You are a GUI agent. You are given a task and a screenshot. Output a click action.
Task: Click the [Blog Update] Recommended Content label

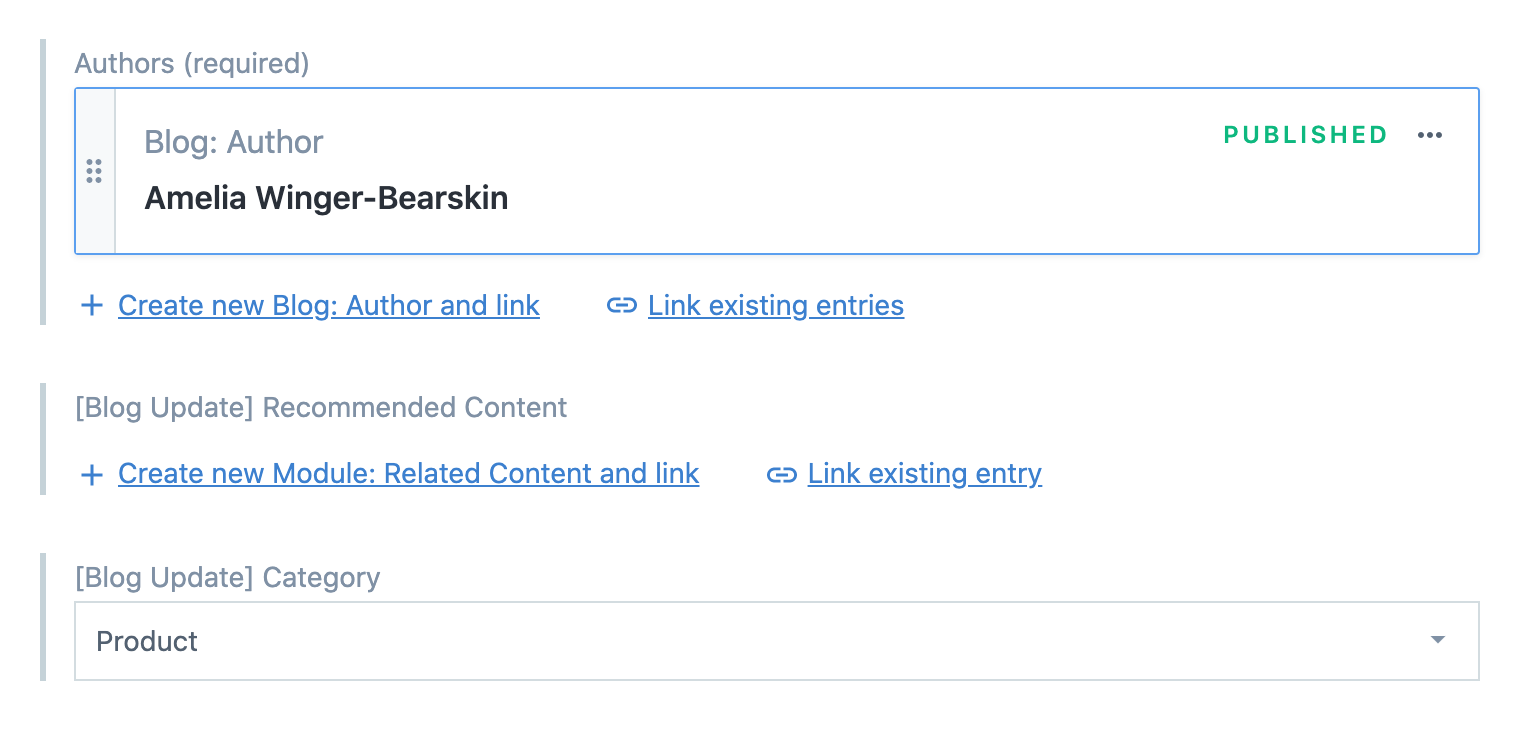point(321,407)
